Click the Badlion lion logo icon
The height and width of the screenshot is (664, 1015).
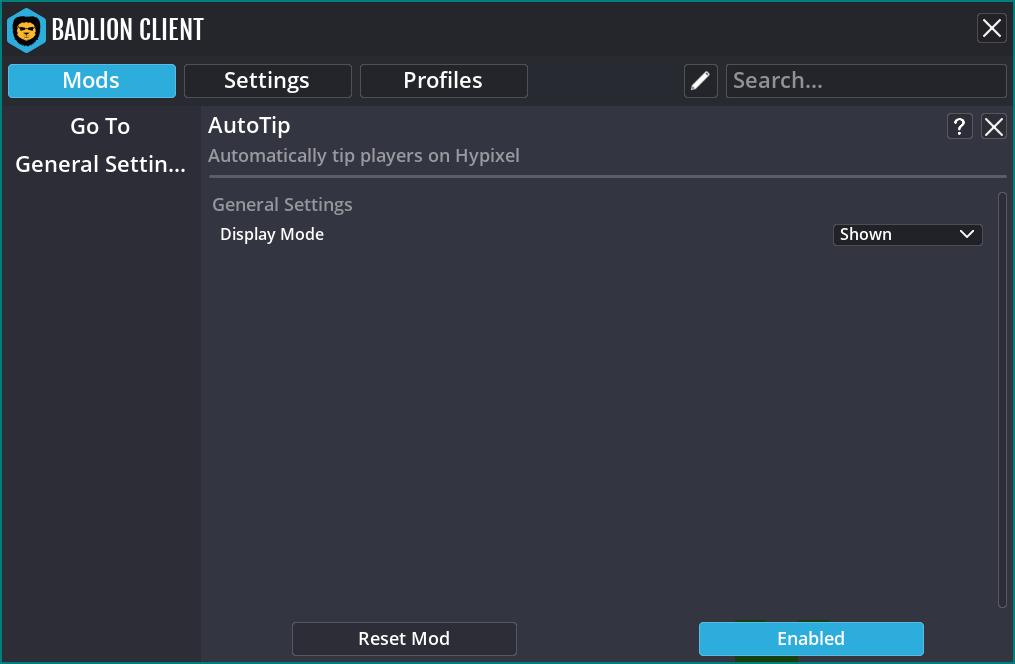[x=27, y=30]
